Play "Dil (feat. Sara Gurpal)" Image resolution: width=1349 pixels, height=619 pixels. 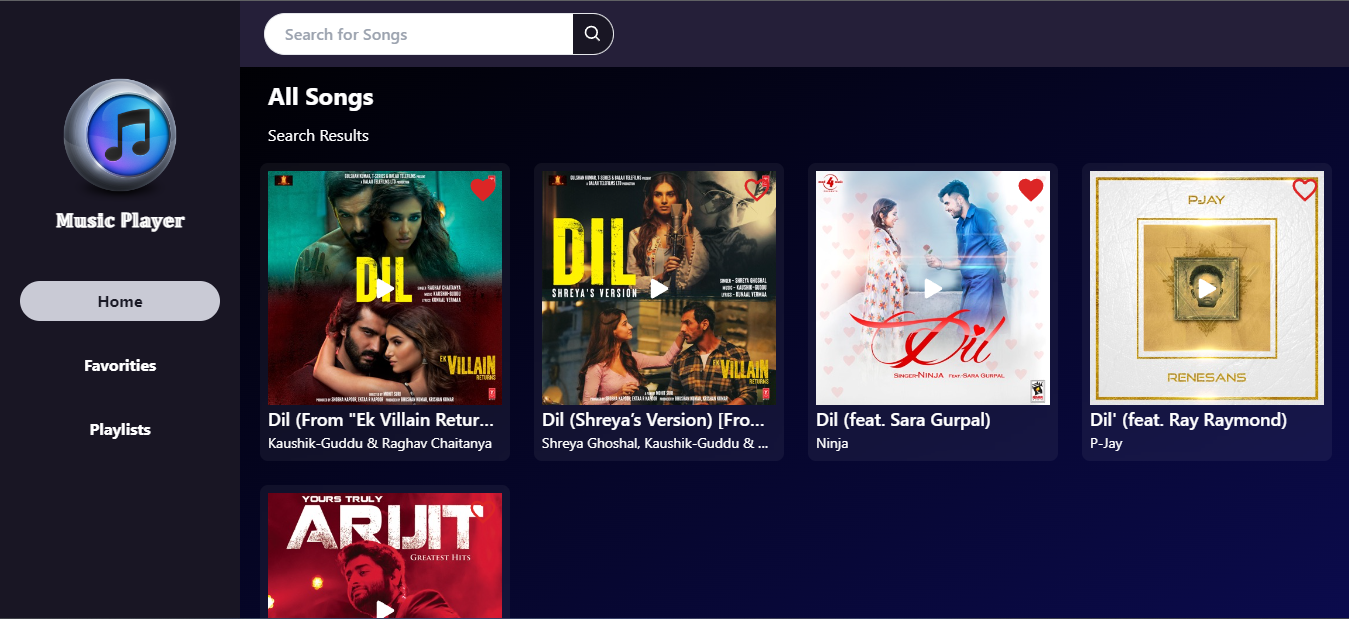pyautogui.click(x=932, y=288)
